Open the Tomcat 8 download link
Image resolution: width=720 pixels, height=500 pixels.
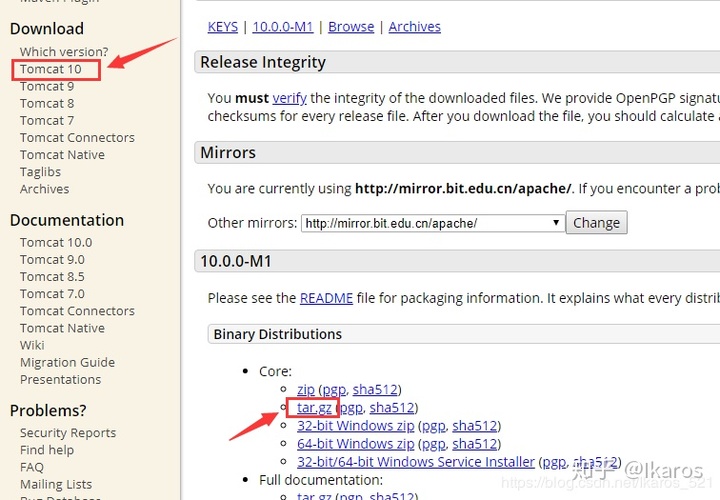pyautogui.click(x=47, y=103)
